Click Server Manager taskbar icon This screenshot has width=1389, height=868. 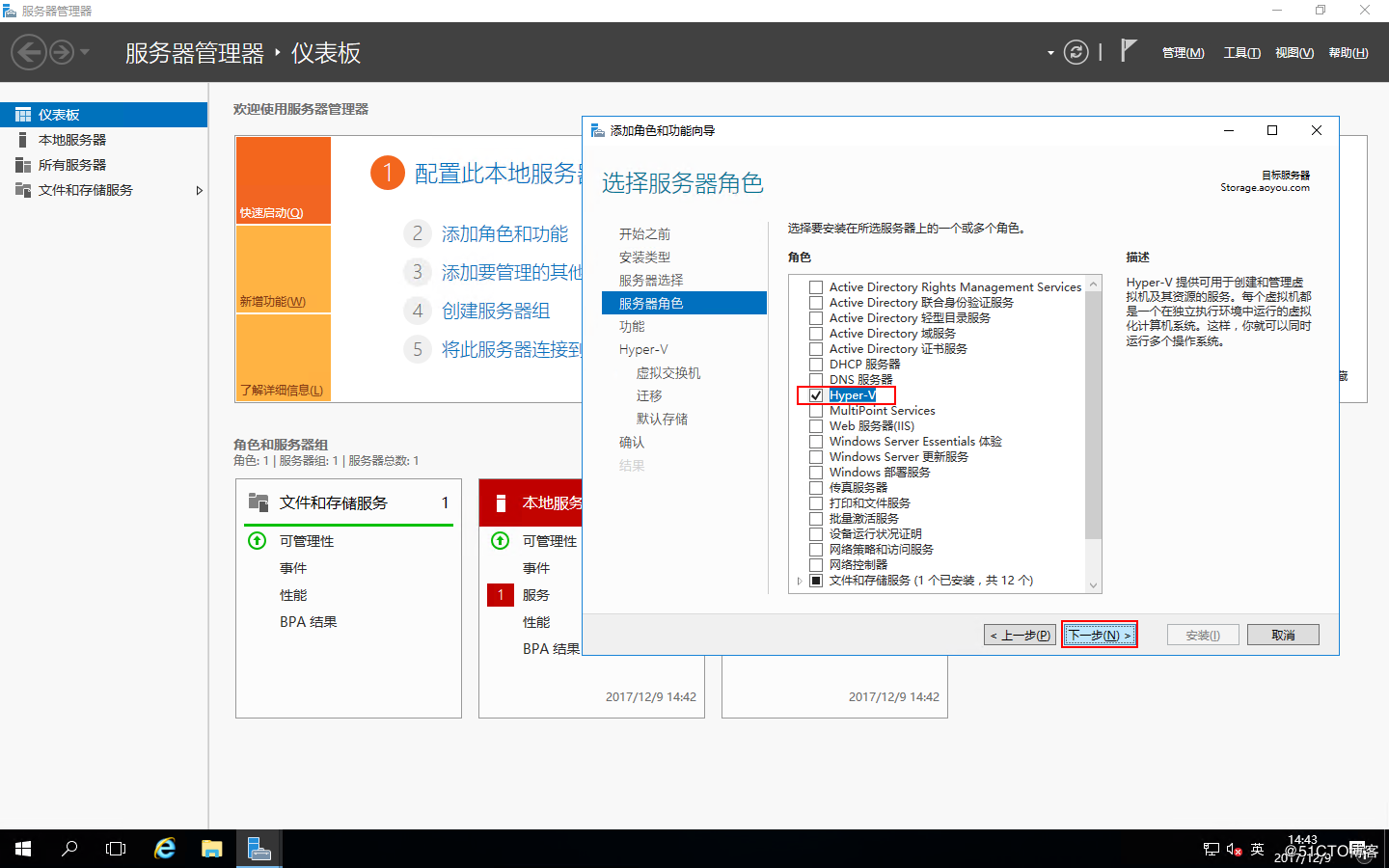click(259, 849)
